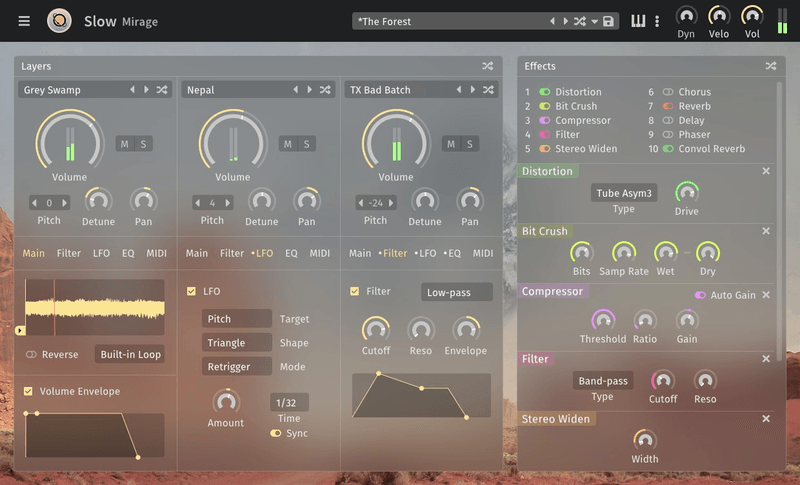This screenshot has height=485, width=800.
Task: Click the Drive knob in Distortion
Action: (x=686, y=191)
